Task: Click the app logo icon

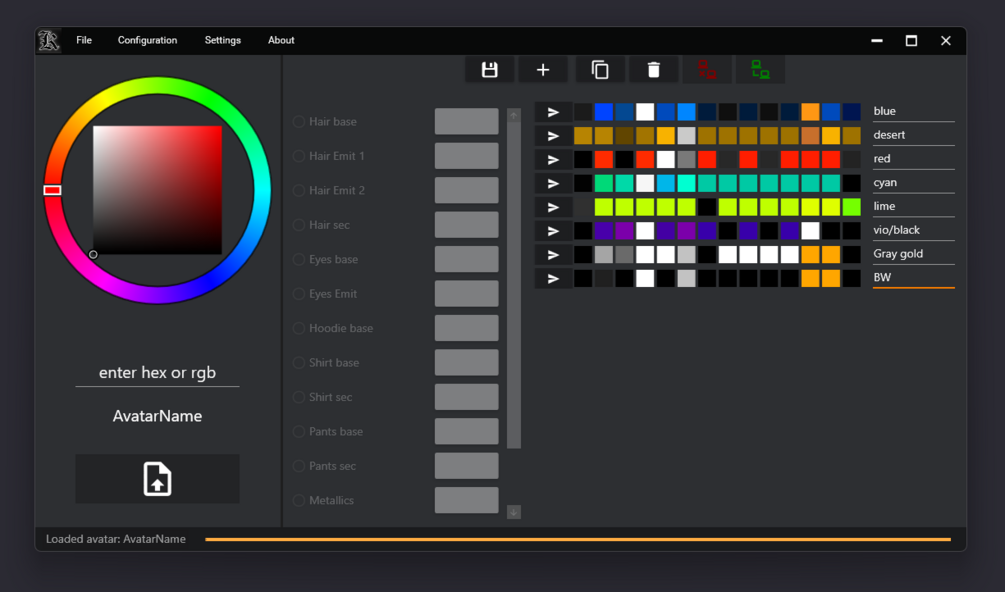Action: pyautogui.click(x=49, y=40)
